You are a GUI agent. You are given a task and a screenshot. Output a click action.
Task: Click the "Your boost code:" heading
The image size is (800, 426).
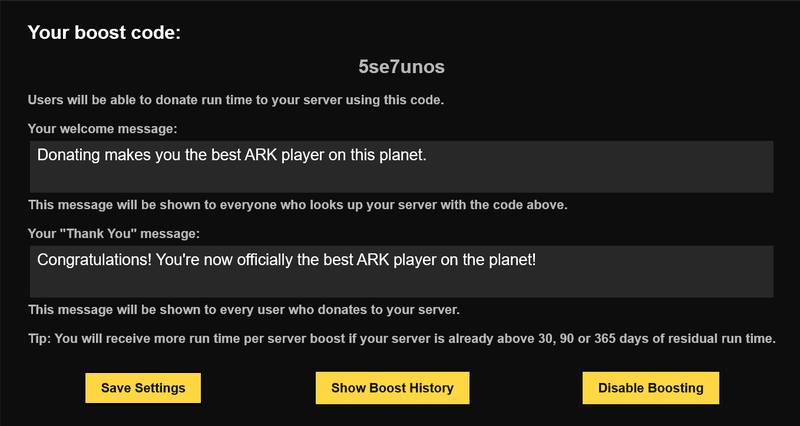tap(104, 33)
